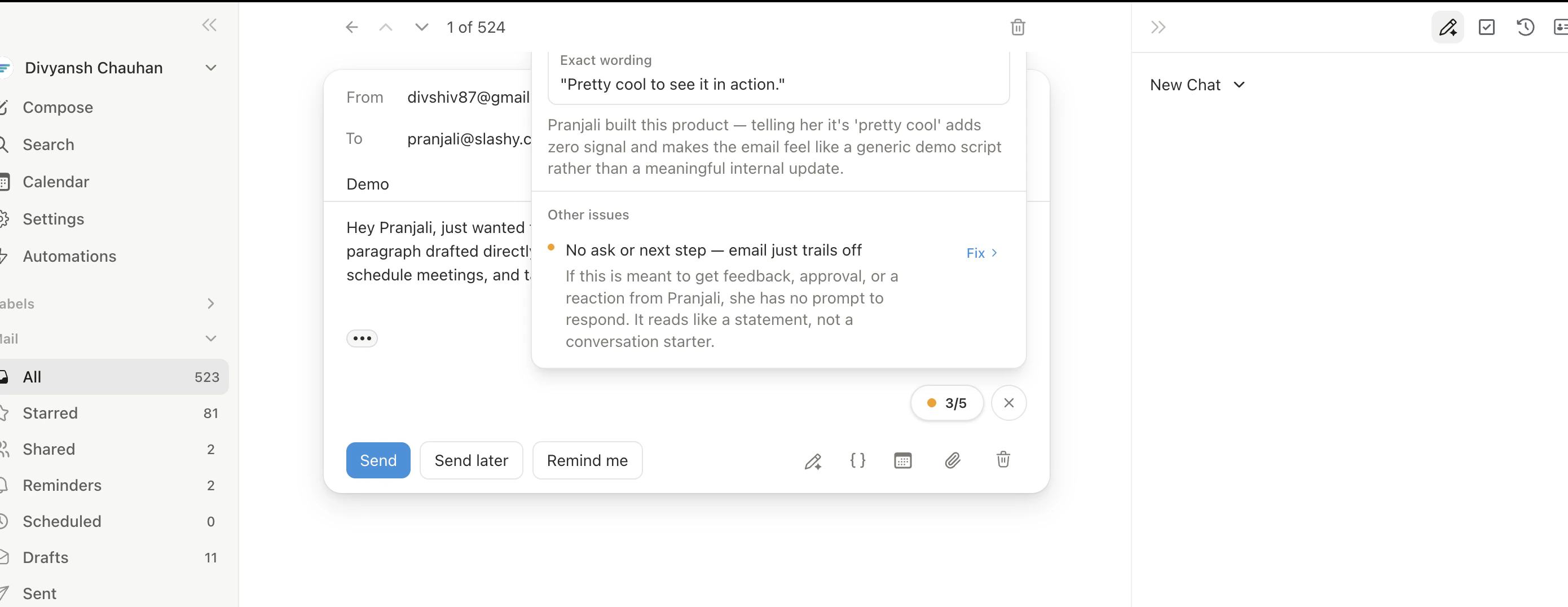Image resolution: width=1568 pixels, height=607 pixels.
Task: Open calendar icon in compose toolbar
Action: (x=902, y=461)
